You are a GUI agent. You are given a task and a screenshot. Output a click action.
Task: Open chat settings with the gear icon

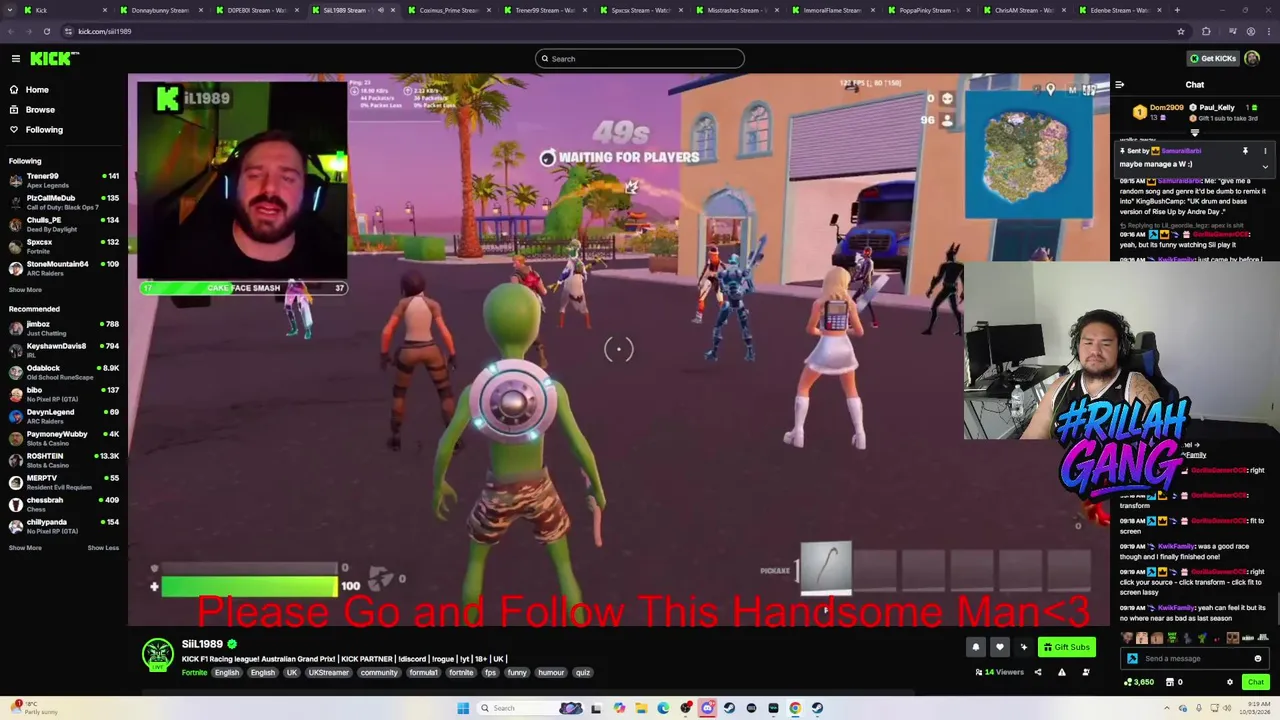tap(1230, 682)
